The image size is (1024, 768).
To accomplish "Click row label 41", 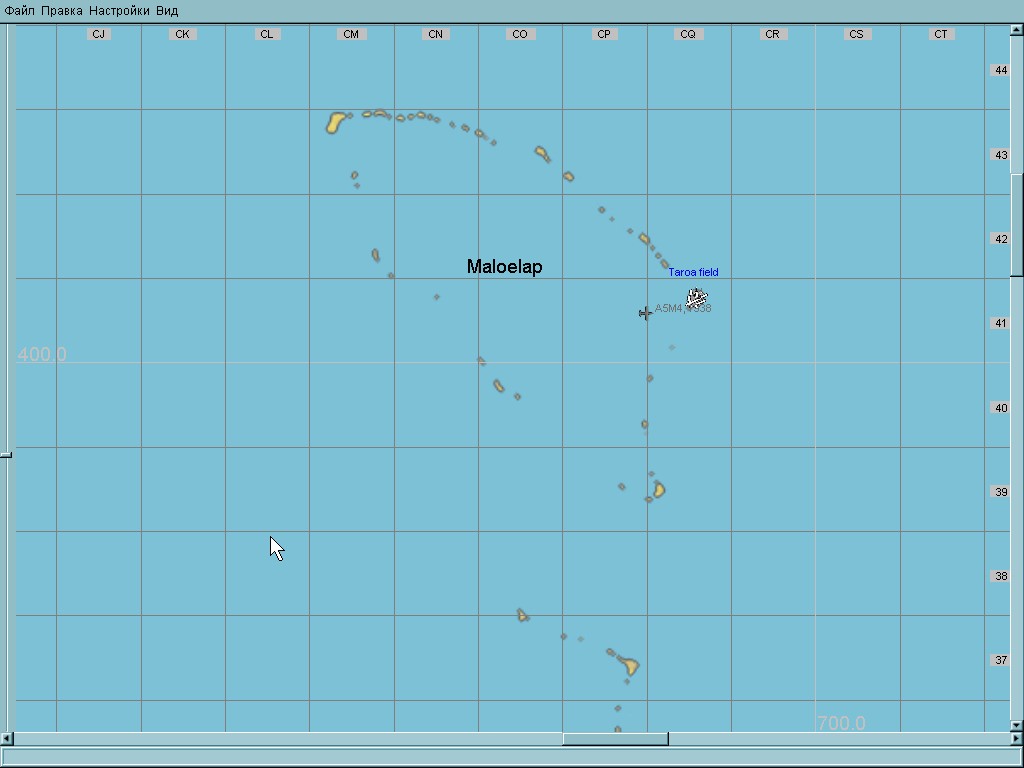I will pyautogui.click(x=1001, y=323).
